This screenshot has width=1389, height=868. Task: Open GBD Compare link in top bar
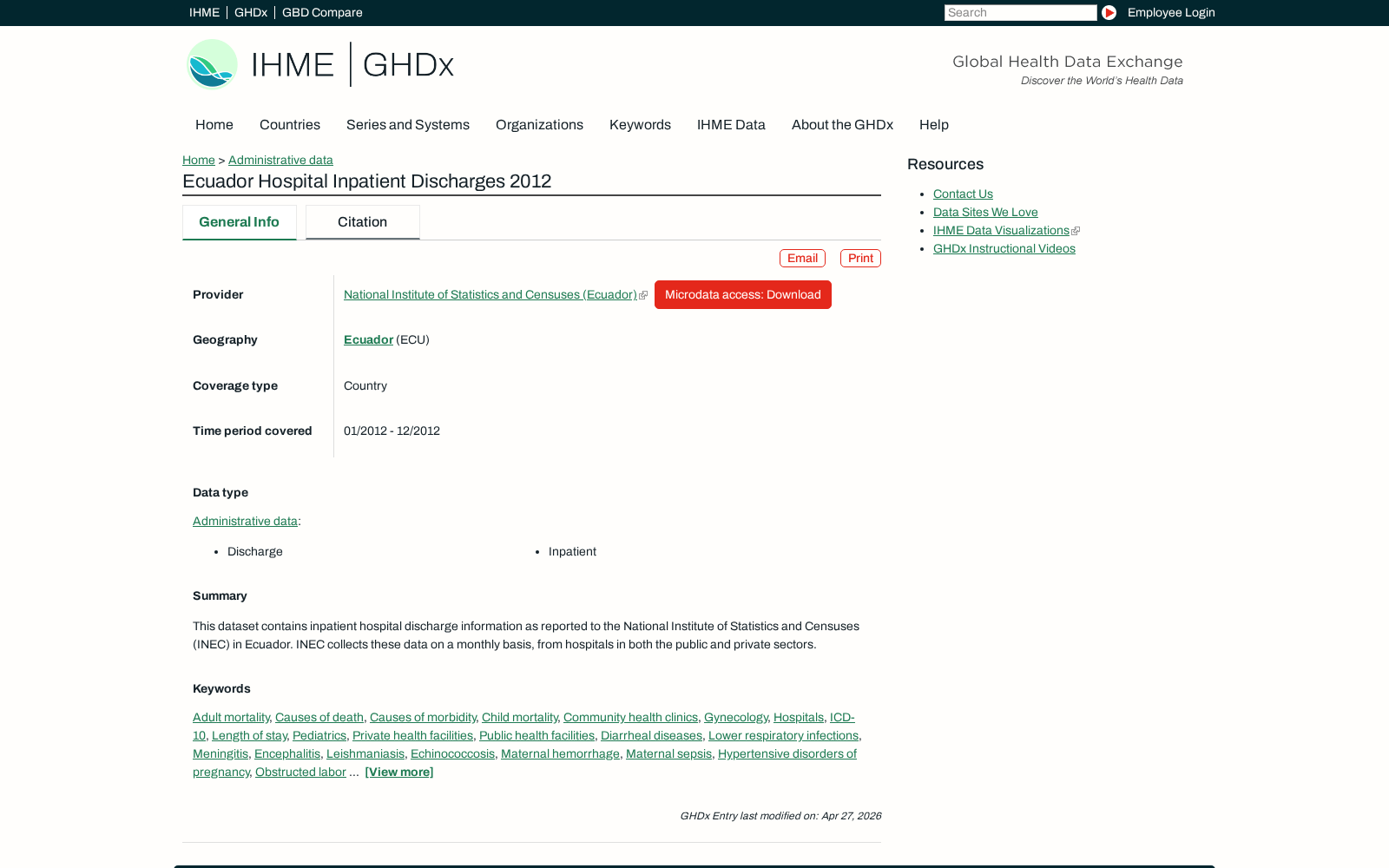[x=322, y=12]
